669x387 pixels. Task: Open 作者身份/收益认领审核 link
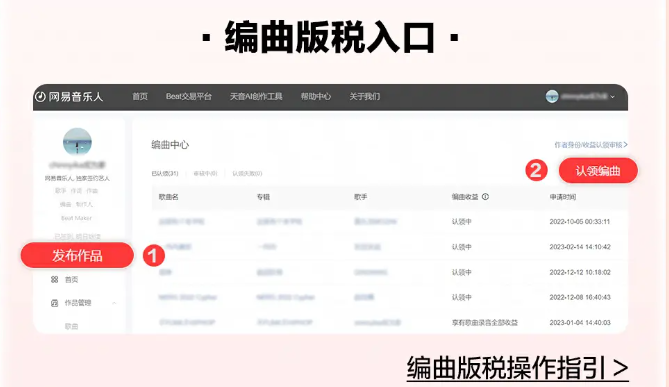tap(591, 145)
